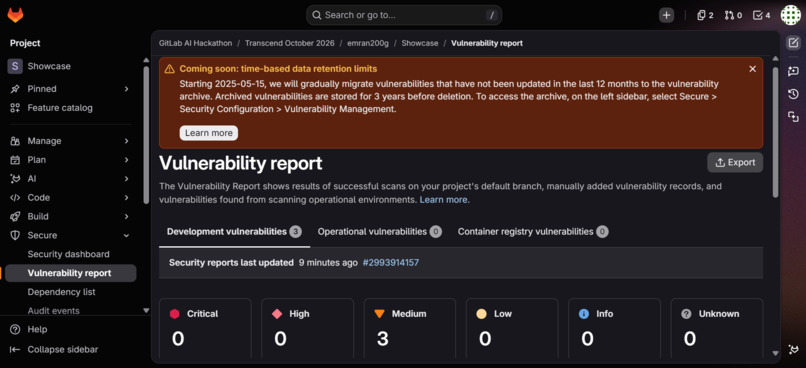Viewport: 806px width, 368px height.
Task: Open Showcase project in sidebar
Action: 49,66
